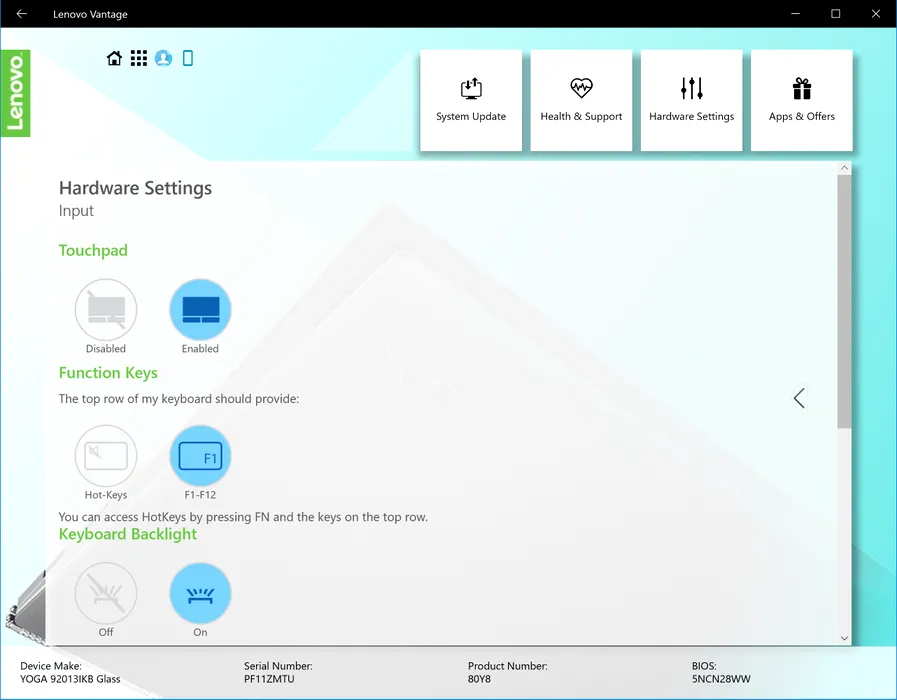
Task: Click the scrollbar down arrow
Action: coord(844,638)
